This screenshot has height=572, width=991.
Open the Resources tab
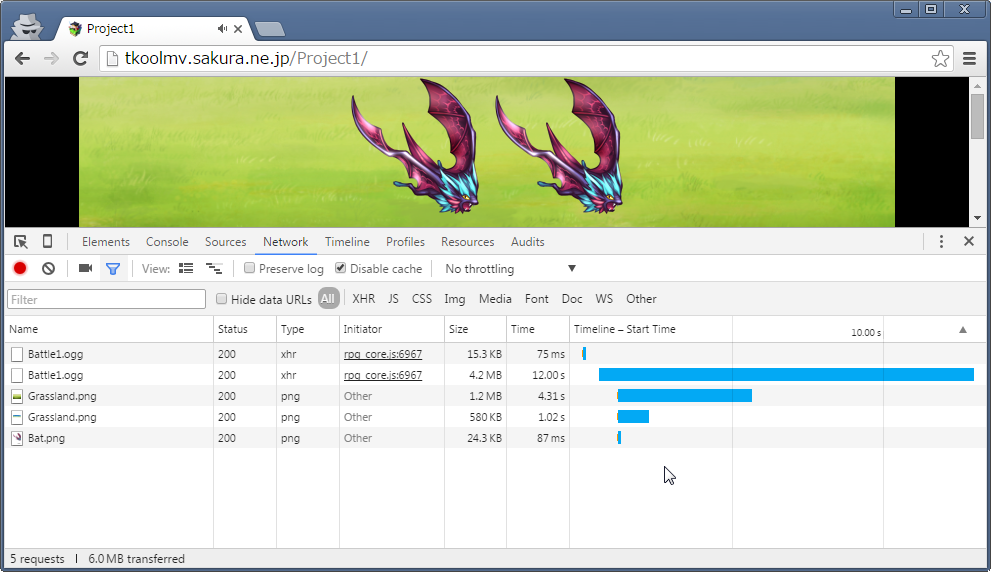tap(468, 242)
